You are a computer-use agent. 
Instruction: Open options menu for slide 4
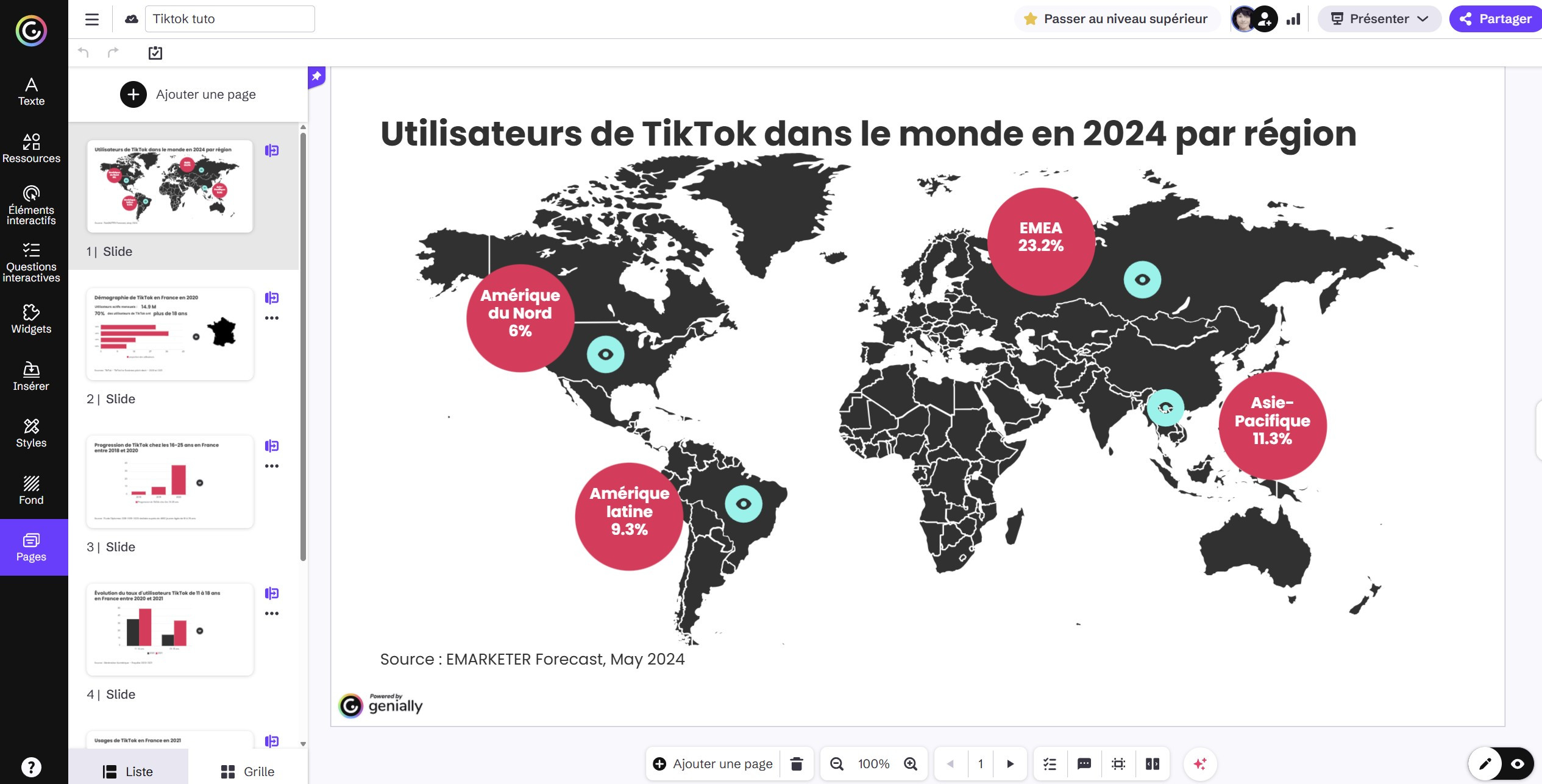tap(272, 613)
